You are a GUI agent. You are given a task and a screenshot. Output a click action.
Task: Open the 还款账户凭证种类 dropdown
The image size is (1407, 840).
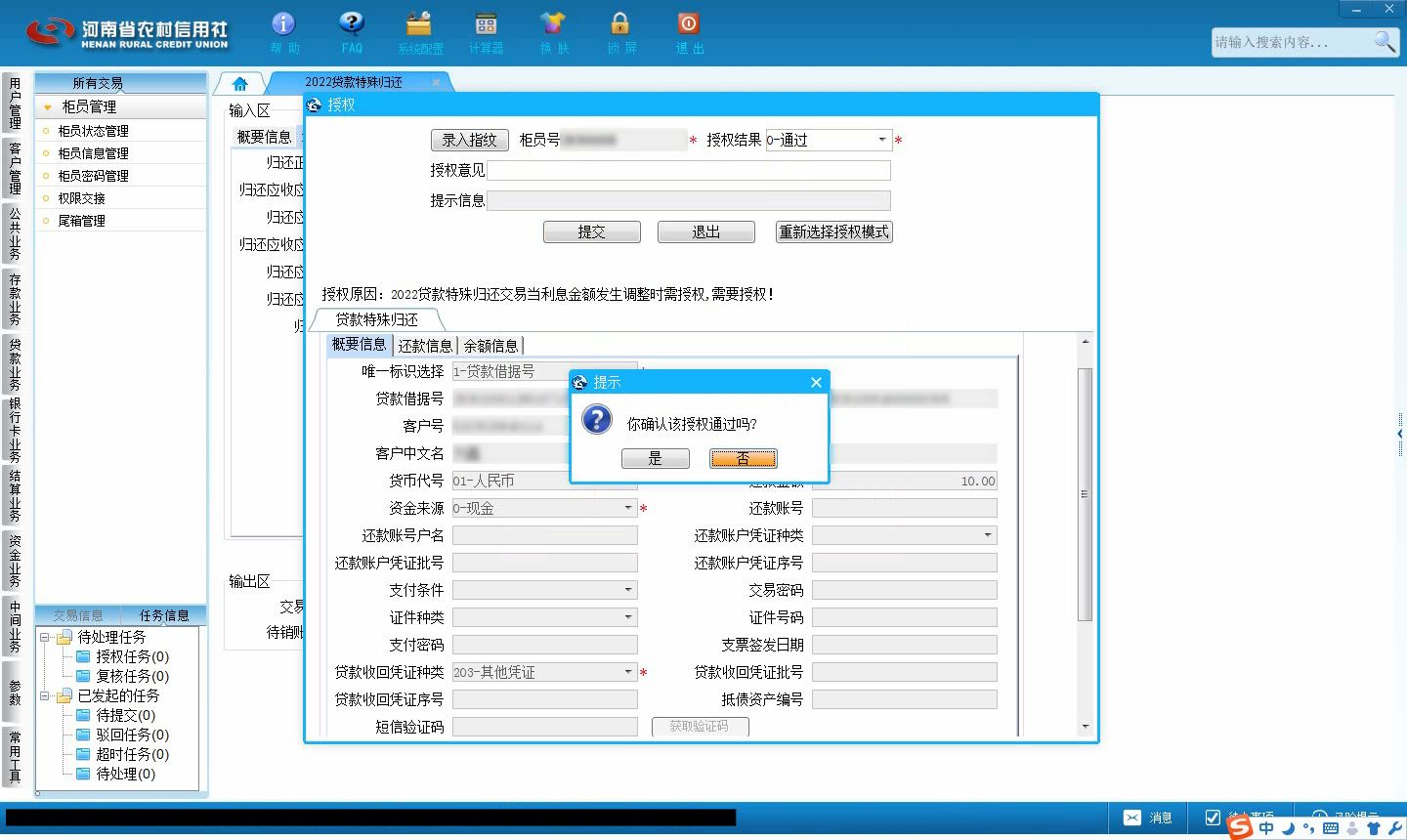coord(988,535)
